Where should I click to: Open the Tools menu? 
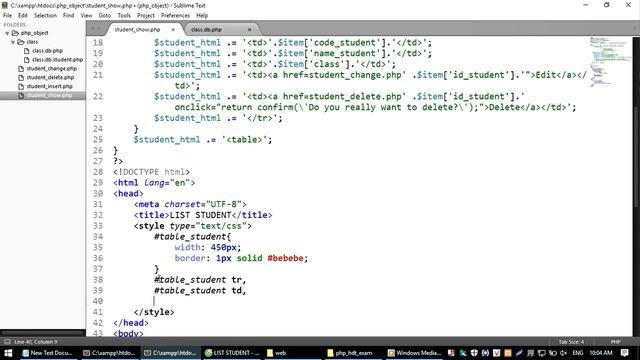[124, 16]
